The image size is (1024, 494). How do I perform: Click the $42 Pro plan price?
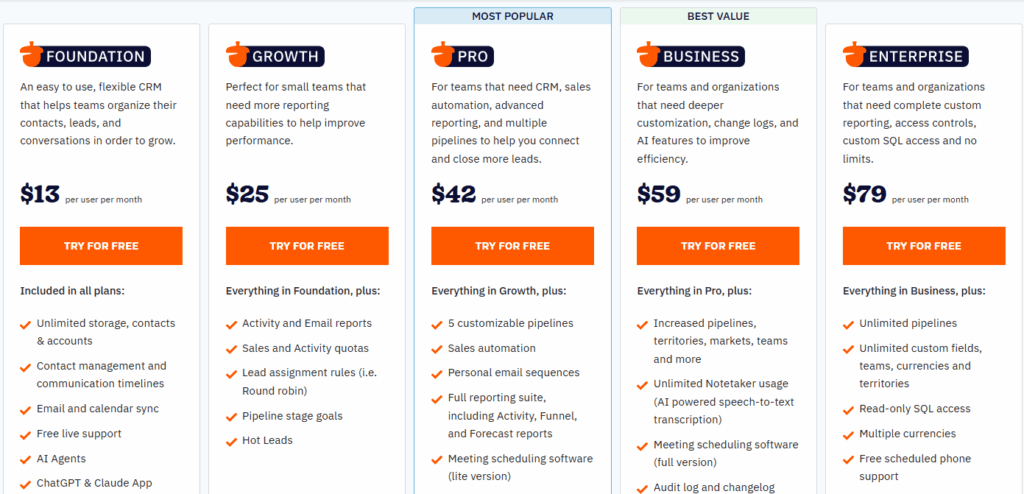pyautogui.click(x=453, y=194)
